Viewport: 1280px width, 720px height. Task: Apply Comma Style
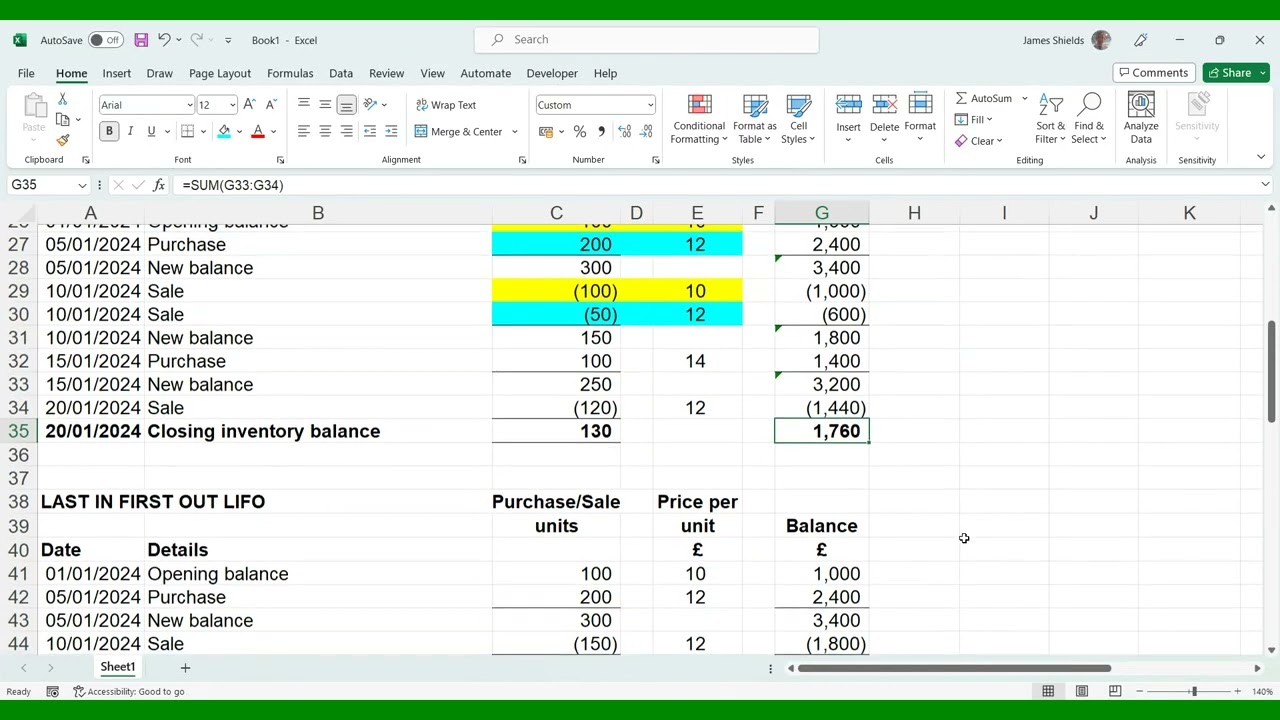(601, 131)
